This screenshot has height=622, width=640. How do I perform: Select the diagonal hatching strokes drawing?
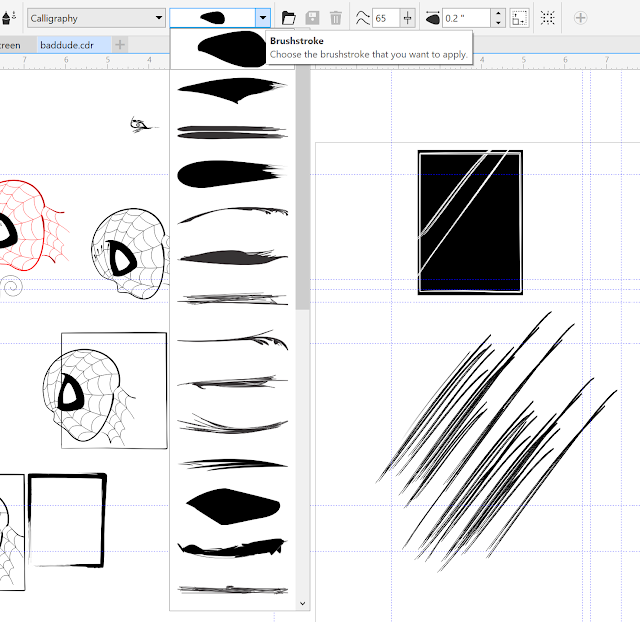tap(496, 442)
